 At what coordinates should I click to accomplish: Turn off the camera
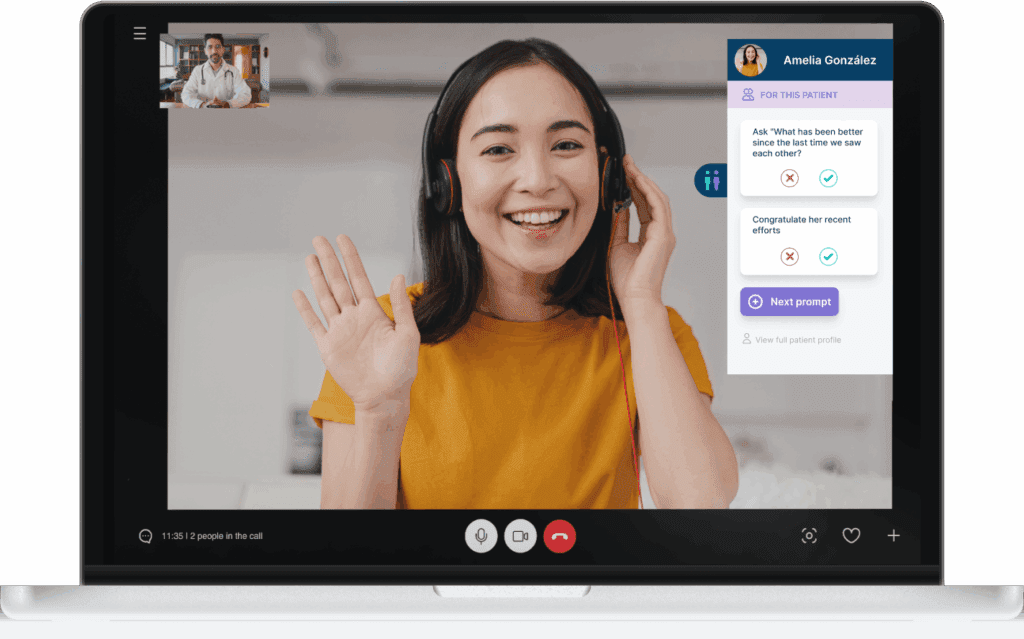tap(520, 536)
